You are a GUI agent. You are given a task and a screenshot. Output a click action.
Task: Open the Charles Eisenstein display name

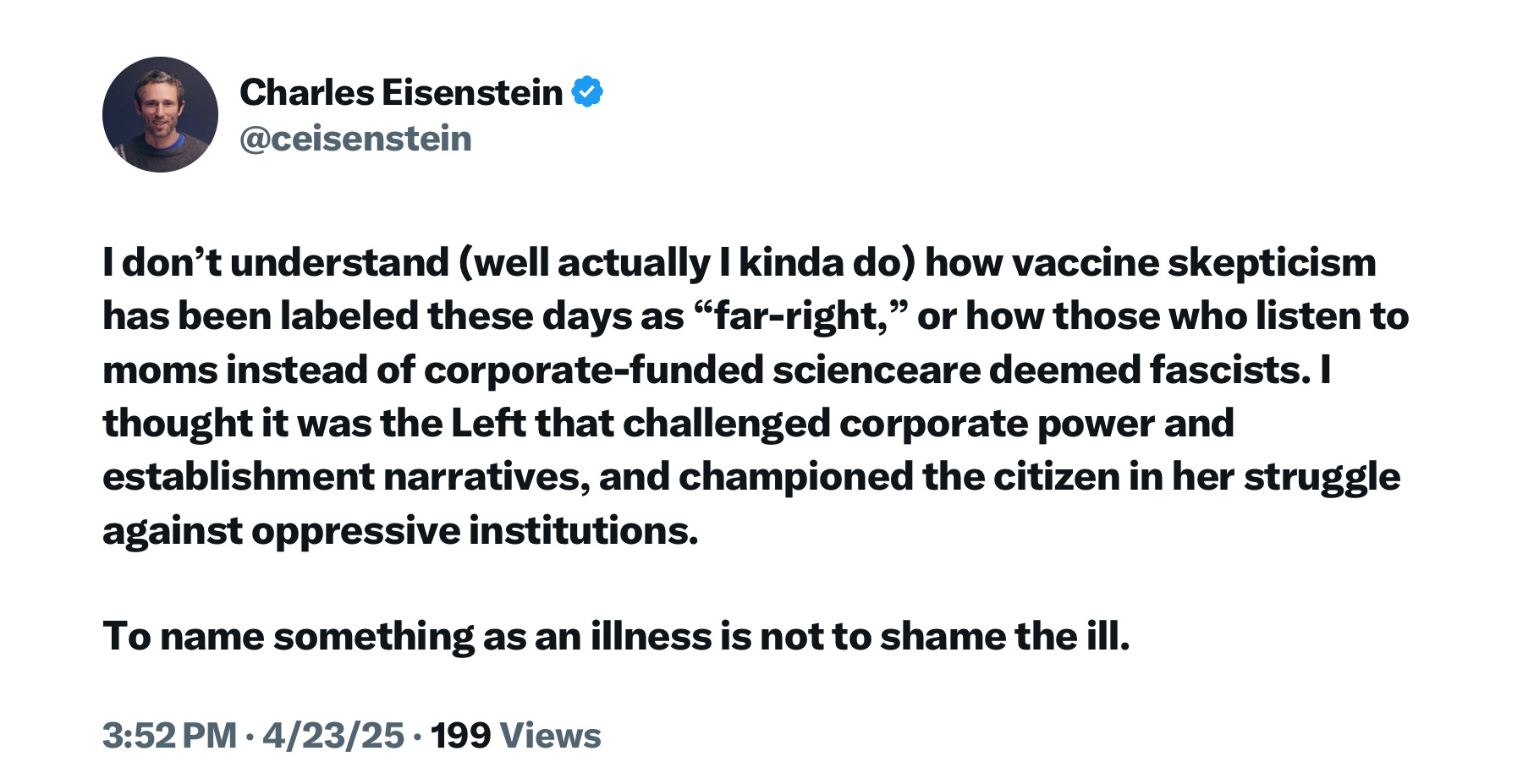[401, 92]
